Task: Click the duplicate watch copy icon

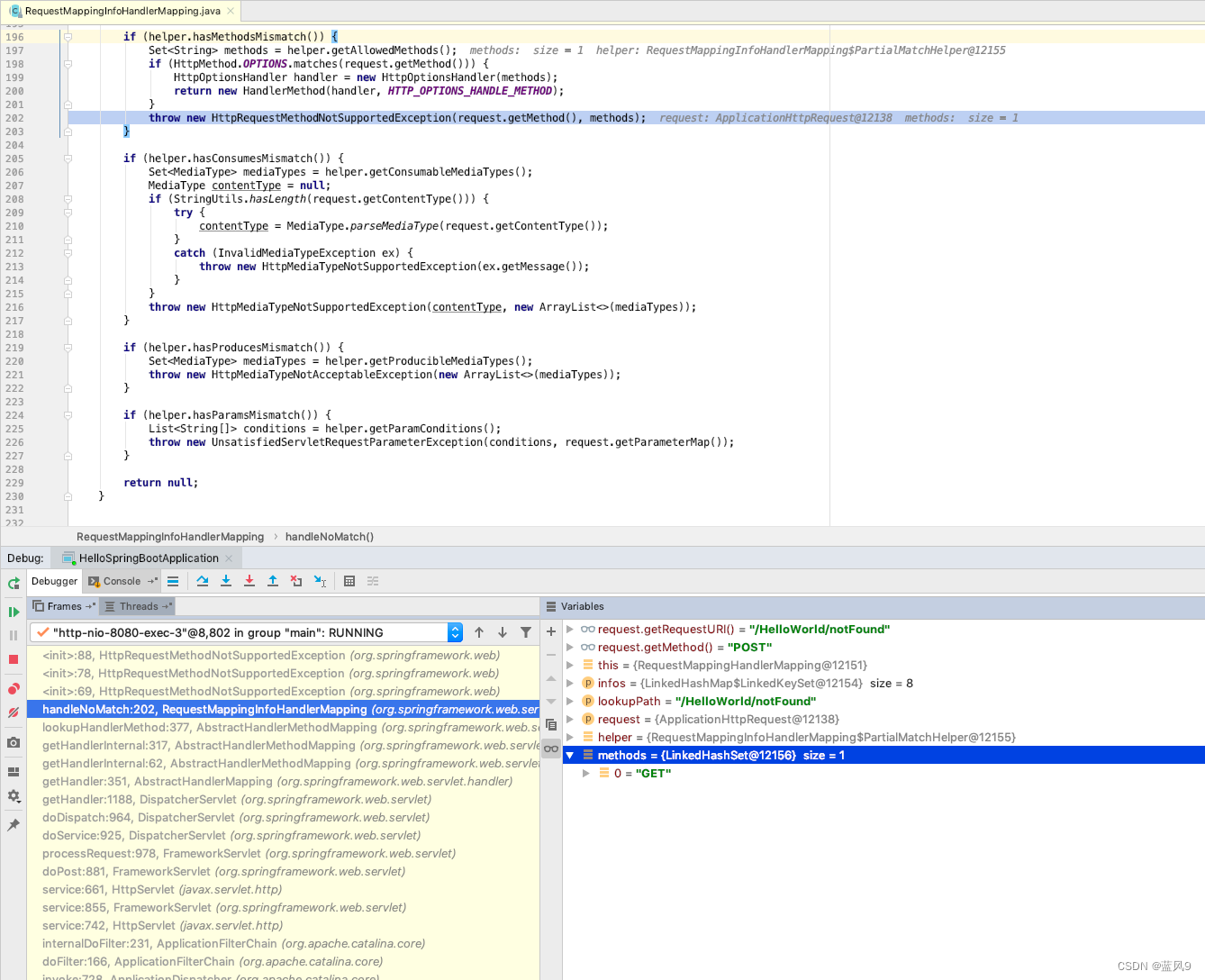Action: pyautogui.click(x=551, y=725)
